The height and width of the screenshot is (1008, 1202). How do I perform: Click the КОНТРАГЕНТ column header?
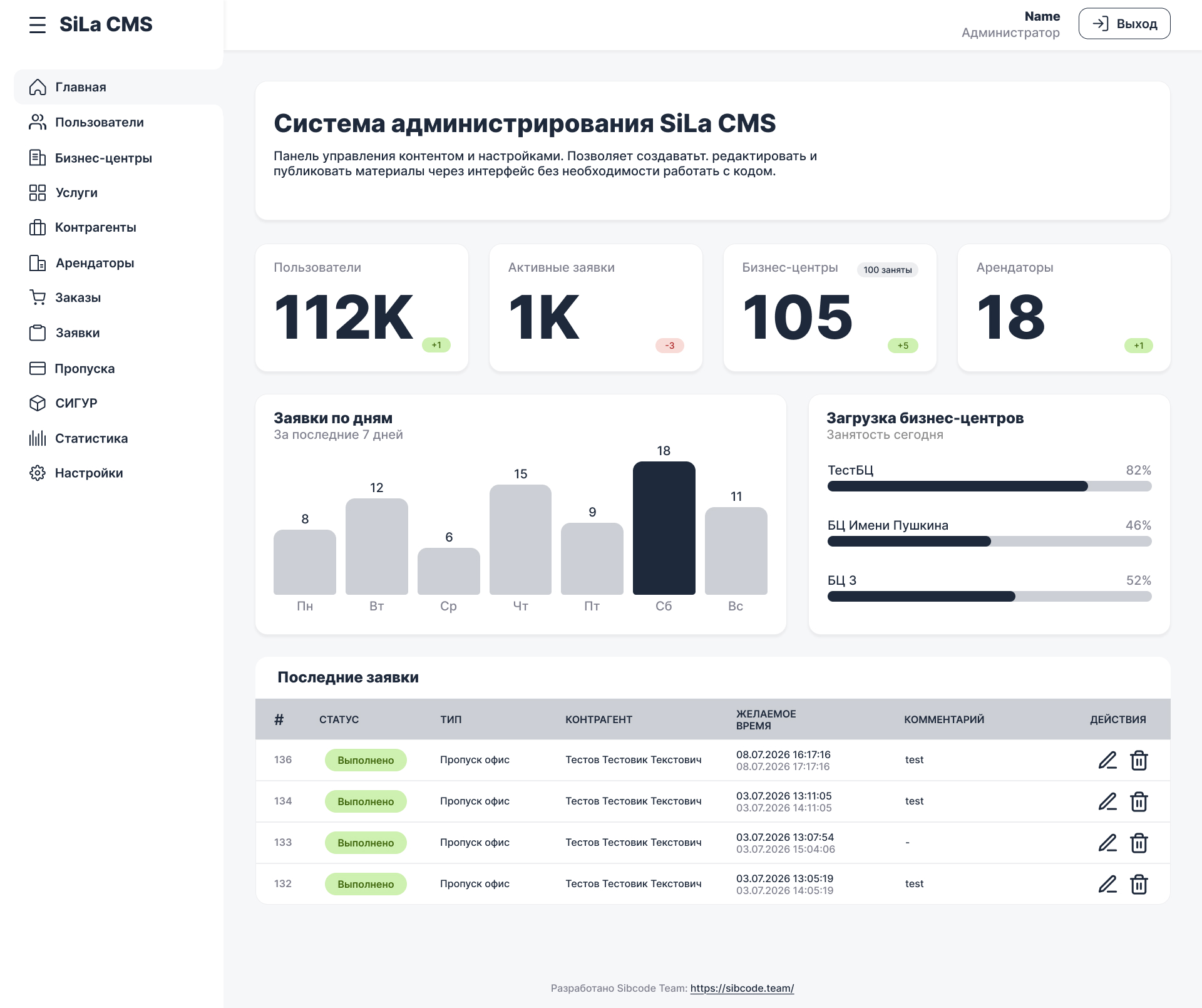tap(598, 719)
